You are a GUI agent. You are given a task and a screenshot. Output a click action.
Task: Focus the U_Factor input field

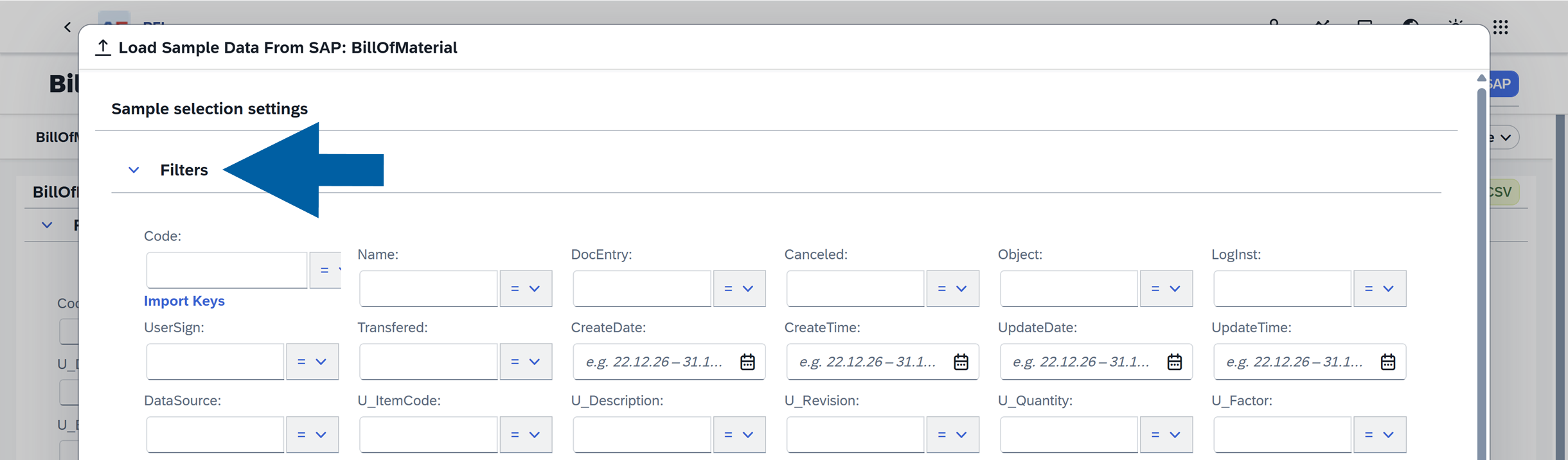click(1282, 435)
